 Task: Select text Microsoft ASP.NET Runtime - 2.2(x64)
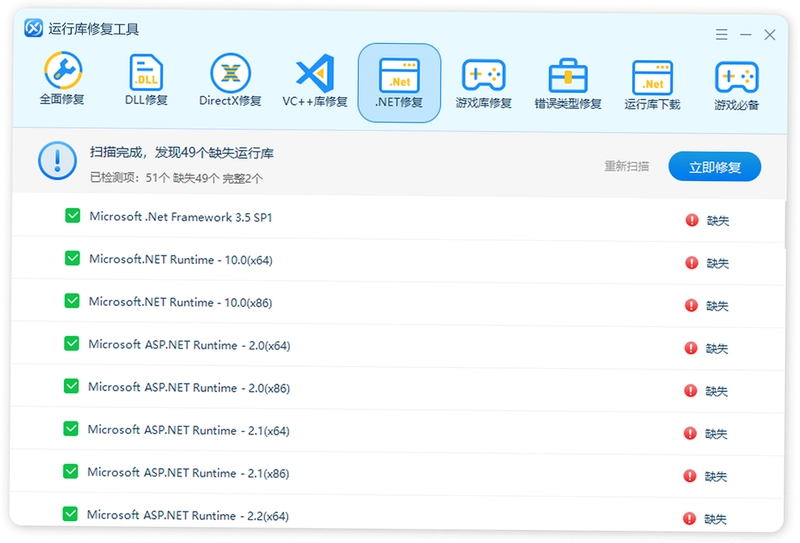coord(188,515)
